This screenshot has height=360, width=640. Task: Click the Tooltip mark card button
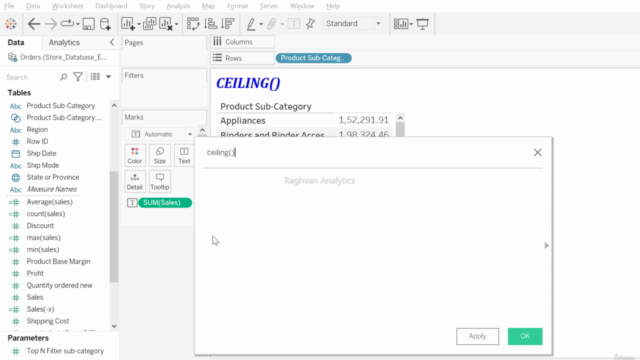[160, 182]
